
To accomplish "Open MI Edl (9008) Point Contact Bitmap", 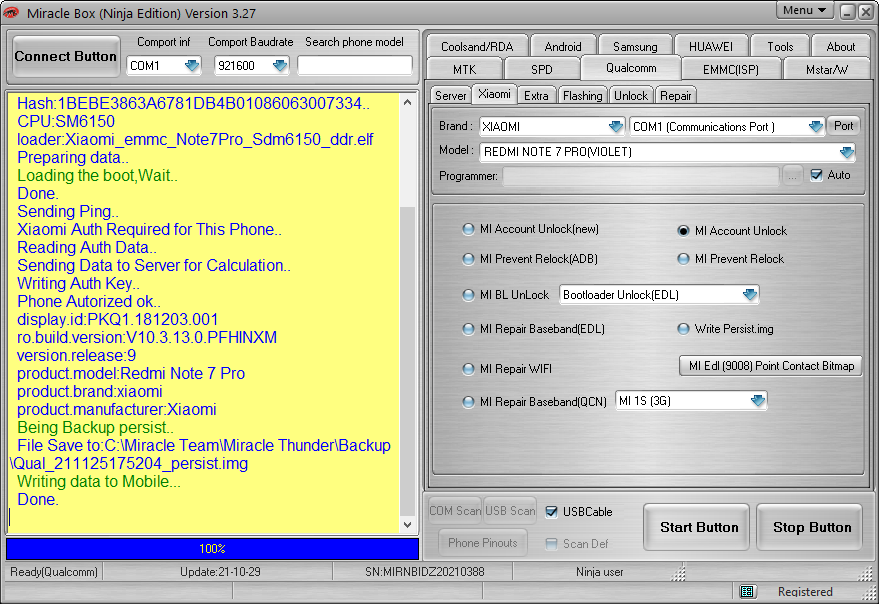I will point(771,366).
